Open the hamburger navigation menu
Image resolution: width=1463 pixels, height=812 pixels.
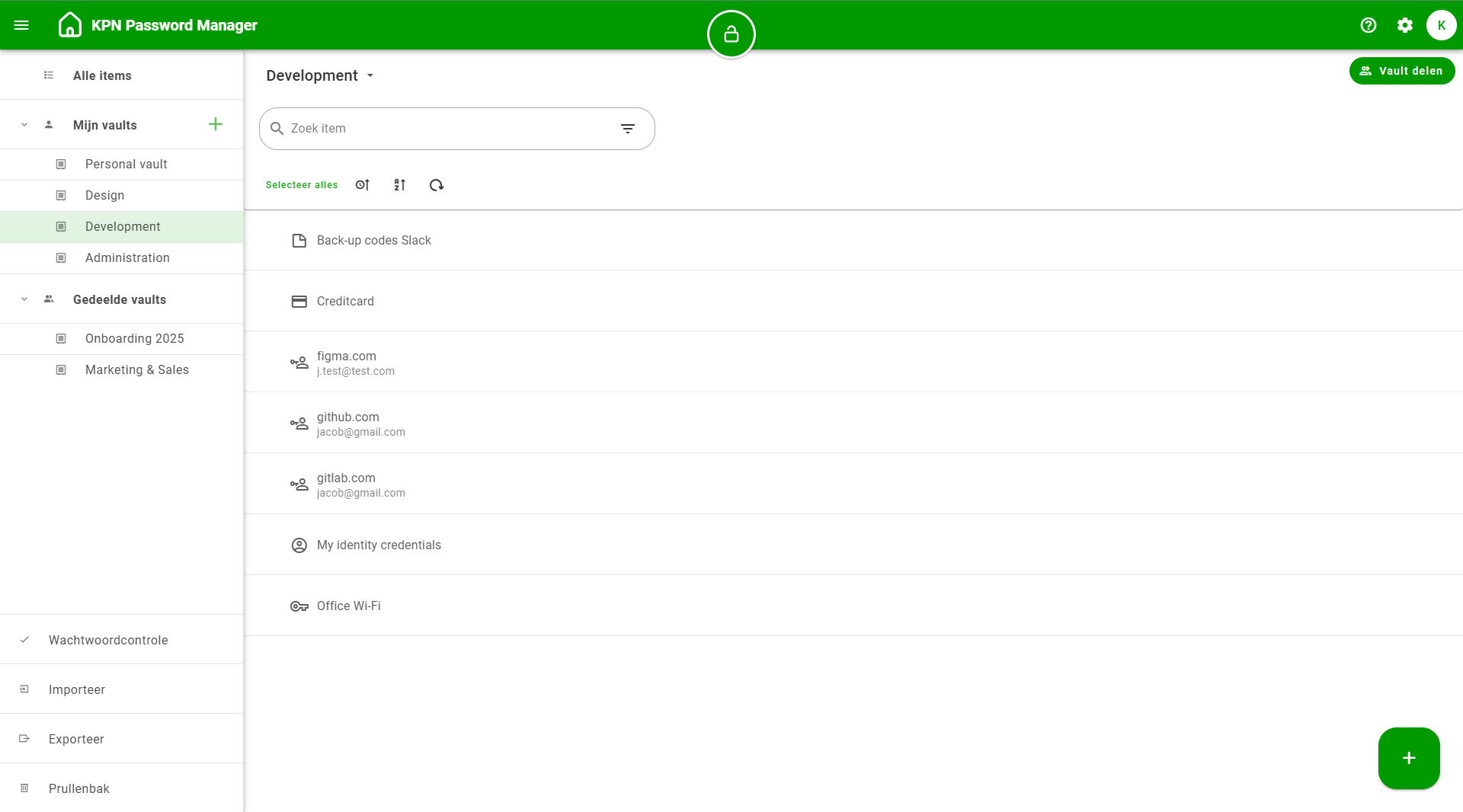21,25
